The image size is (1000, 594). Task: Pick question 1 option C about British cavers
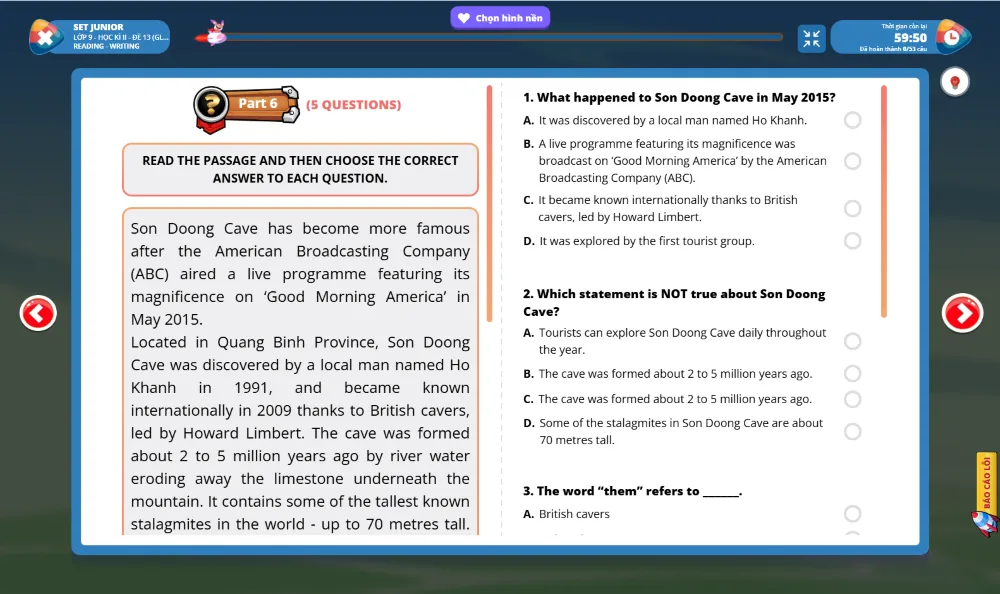coord(852,209)
